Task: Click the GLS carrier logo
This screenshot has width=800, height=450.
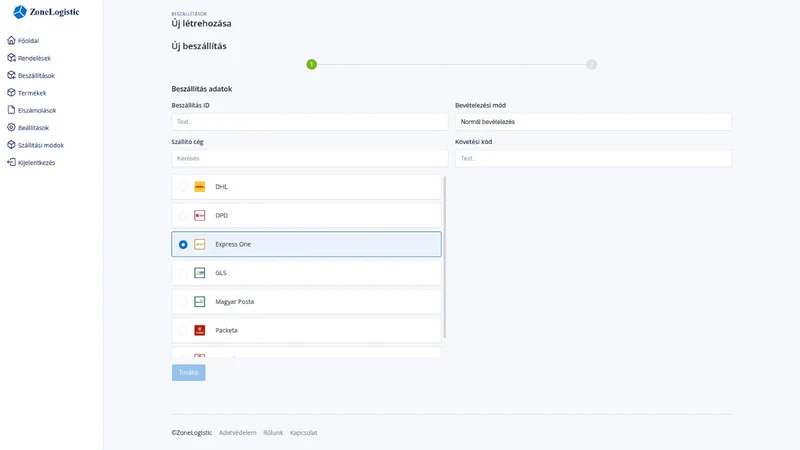Action: pos(199,273)
